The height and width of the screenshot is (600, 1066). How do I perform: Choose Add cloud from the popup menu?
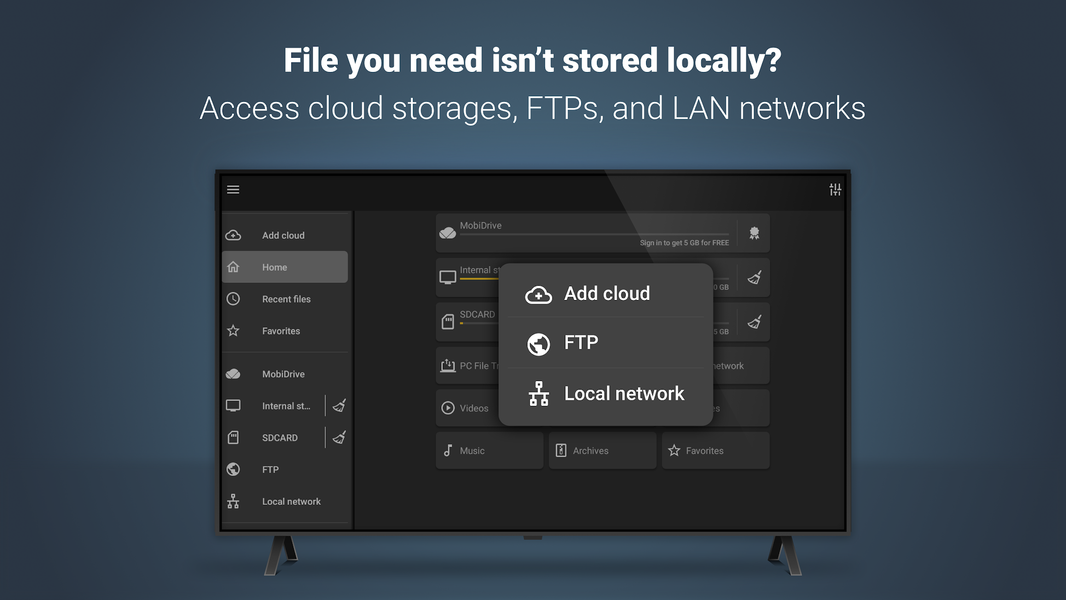click(606, 293)
